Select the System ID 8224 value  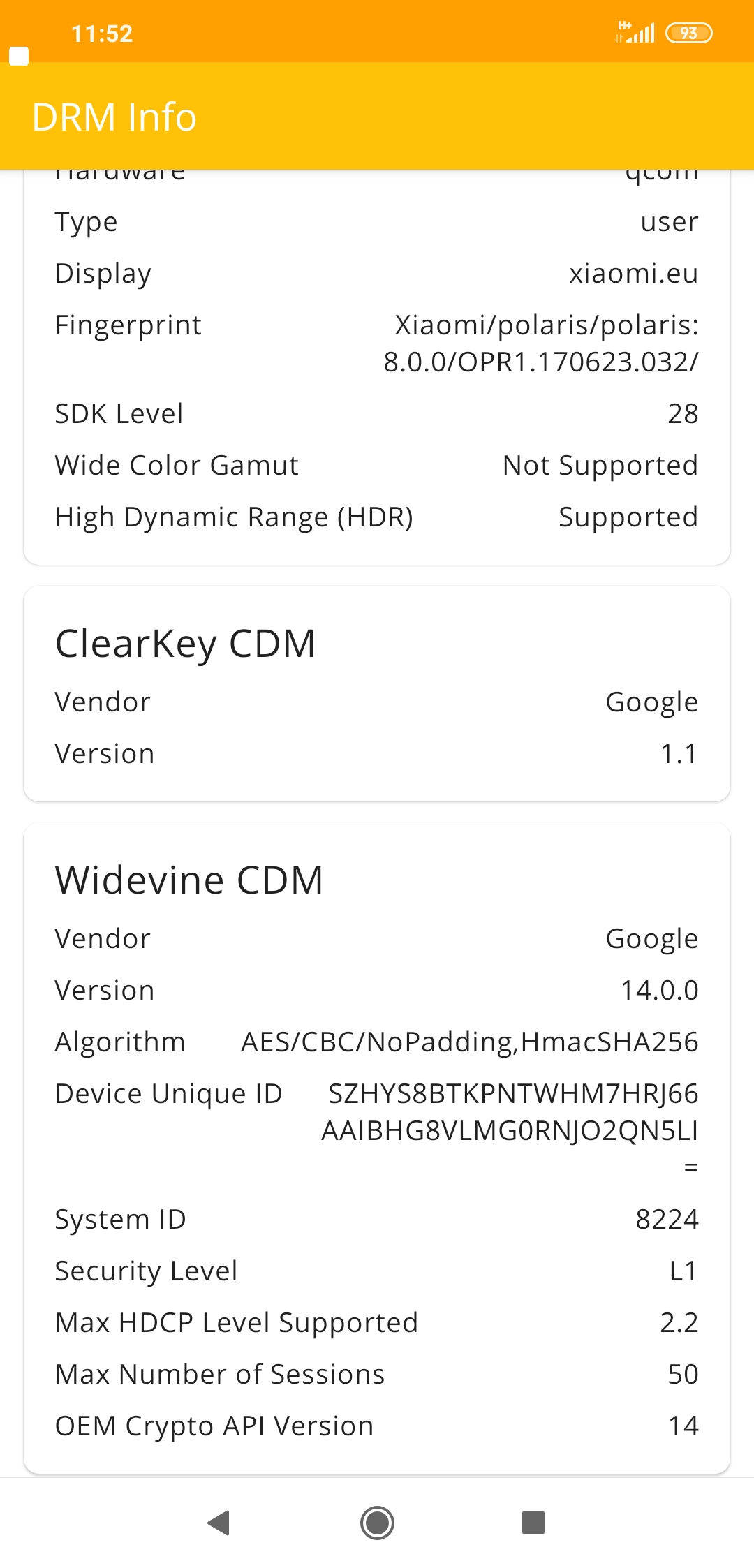[667, 1219]
